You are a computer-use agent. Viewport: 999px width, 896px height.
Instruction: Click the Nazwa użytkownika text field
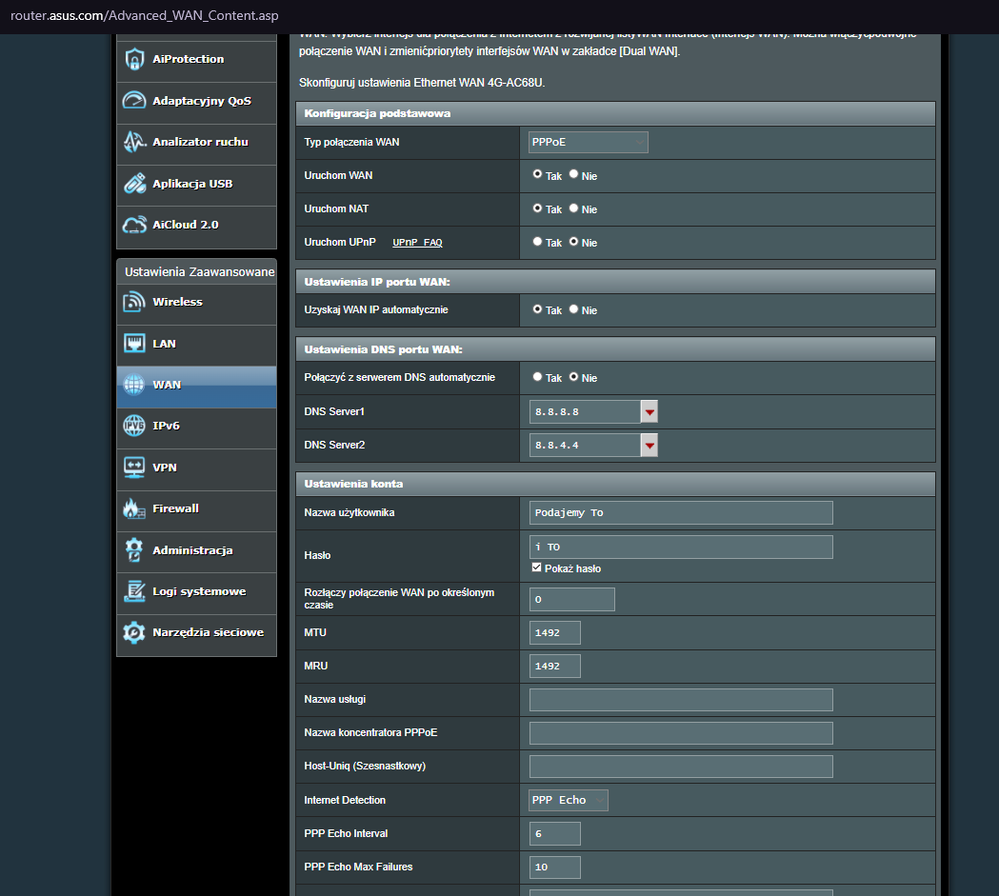(680, 513)
